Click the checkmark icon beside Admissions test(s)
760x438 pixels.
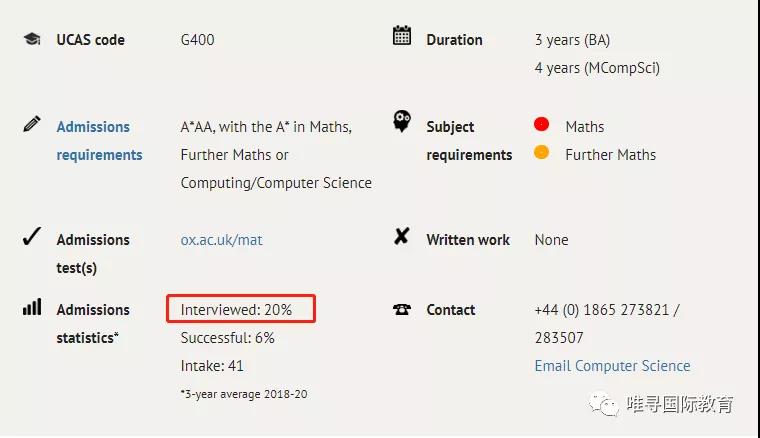[x=32, y=236]
